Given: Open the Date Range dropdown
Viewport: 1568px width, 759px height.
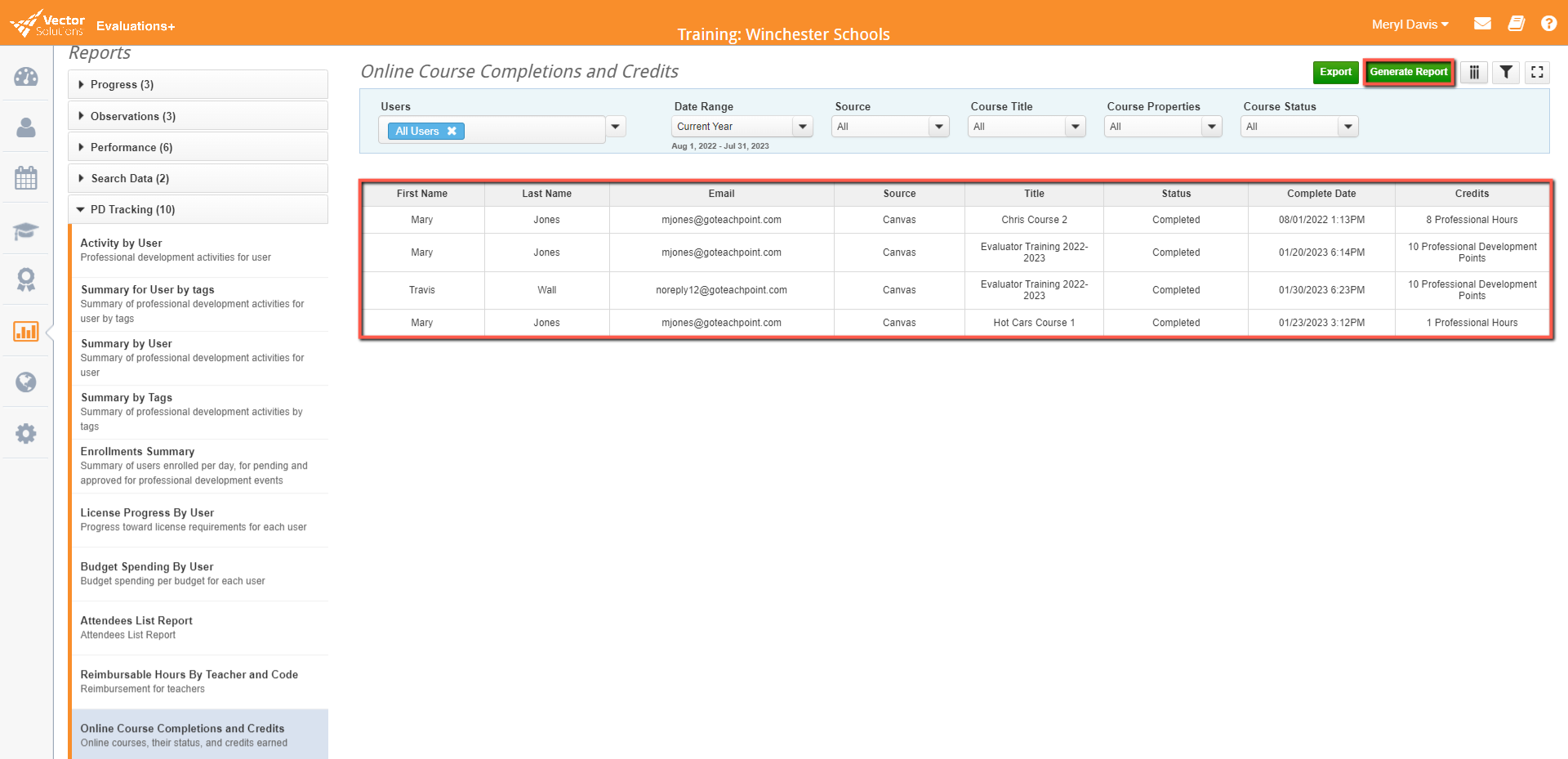Looking at the screenshot, I should [803, 126].
